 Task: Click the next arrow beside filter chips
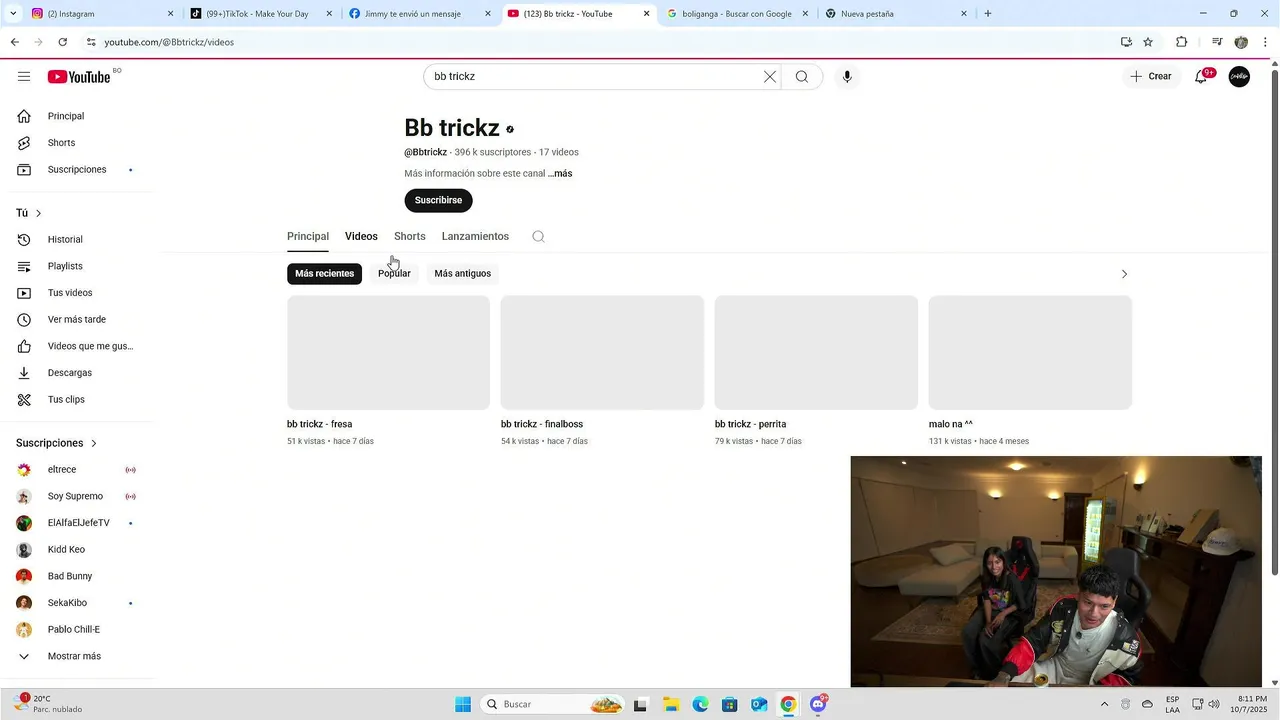click(x=1124, y=274)
